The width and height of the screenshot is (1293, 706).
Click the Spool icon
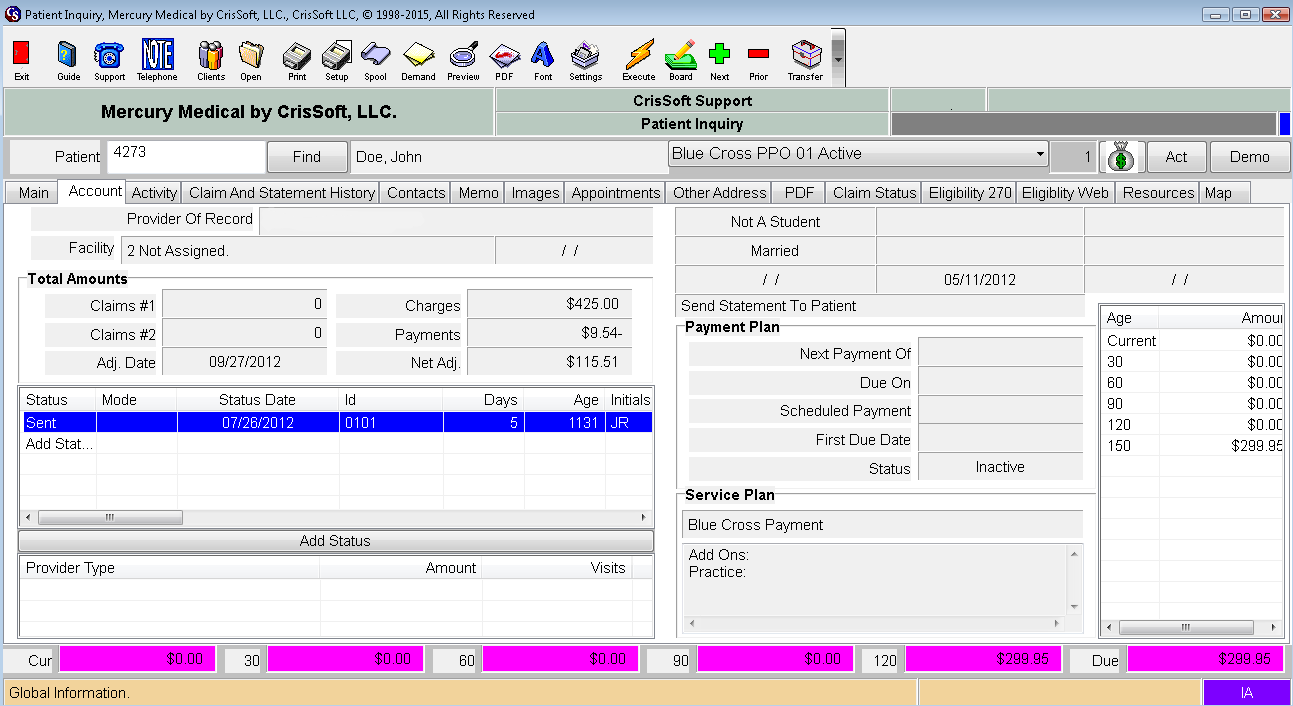[x=376, y=58]
